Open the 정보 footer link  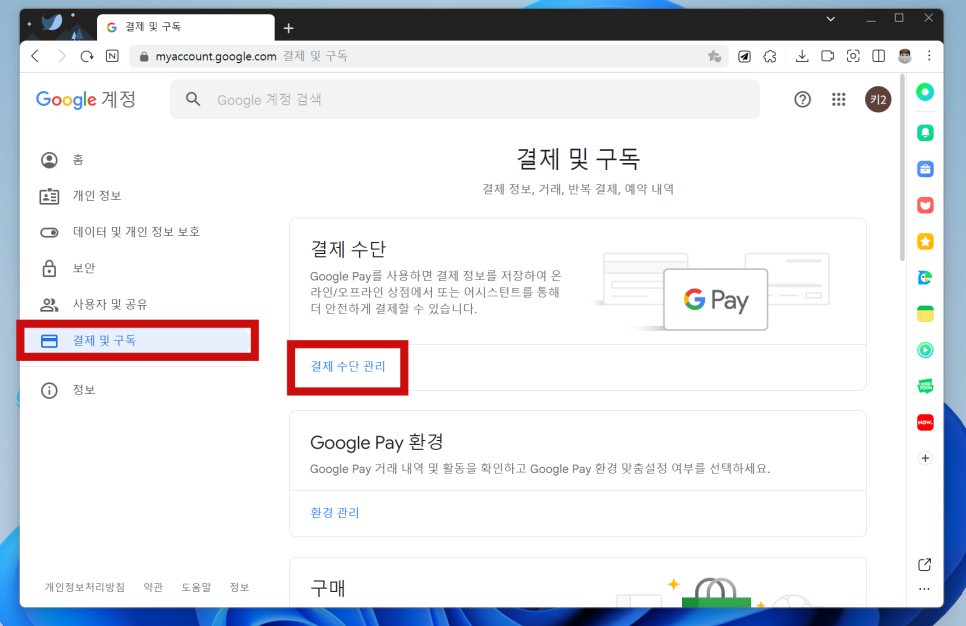239,587
